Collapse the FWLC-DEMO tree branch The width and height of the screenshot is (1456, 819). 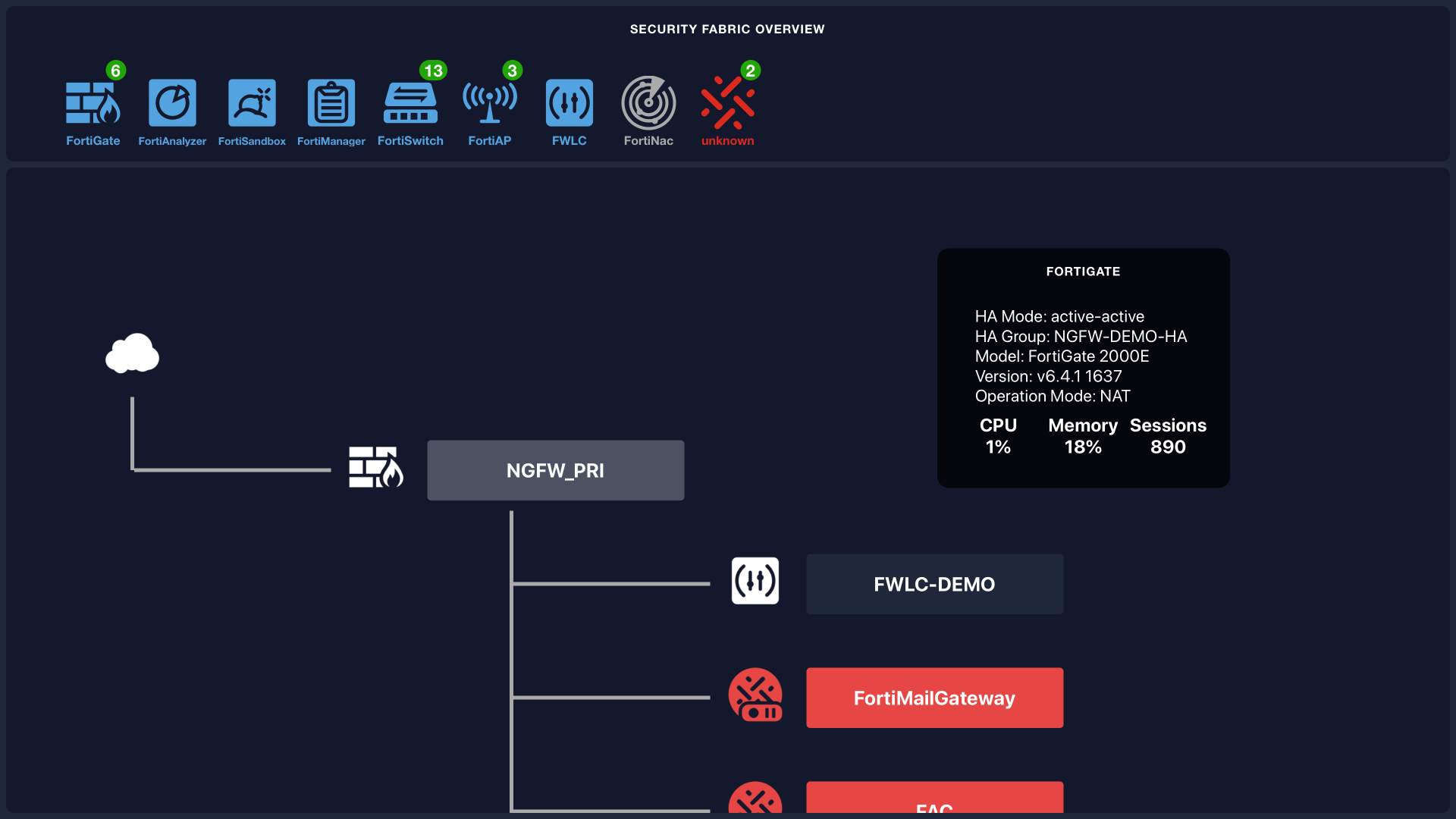coord(934,584)
